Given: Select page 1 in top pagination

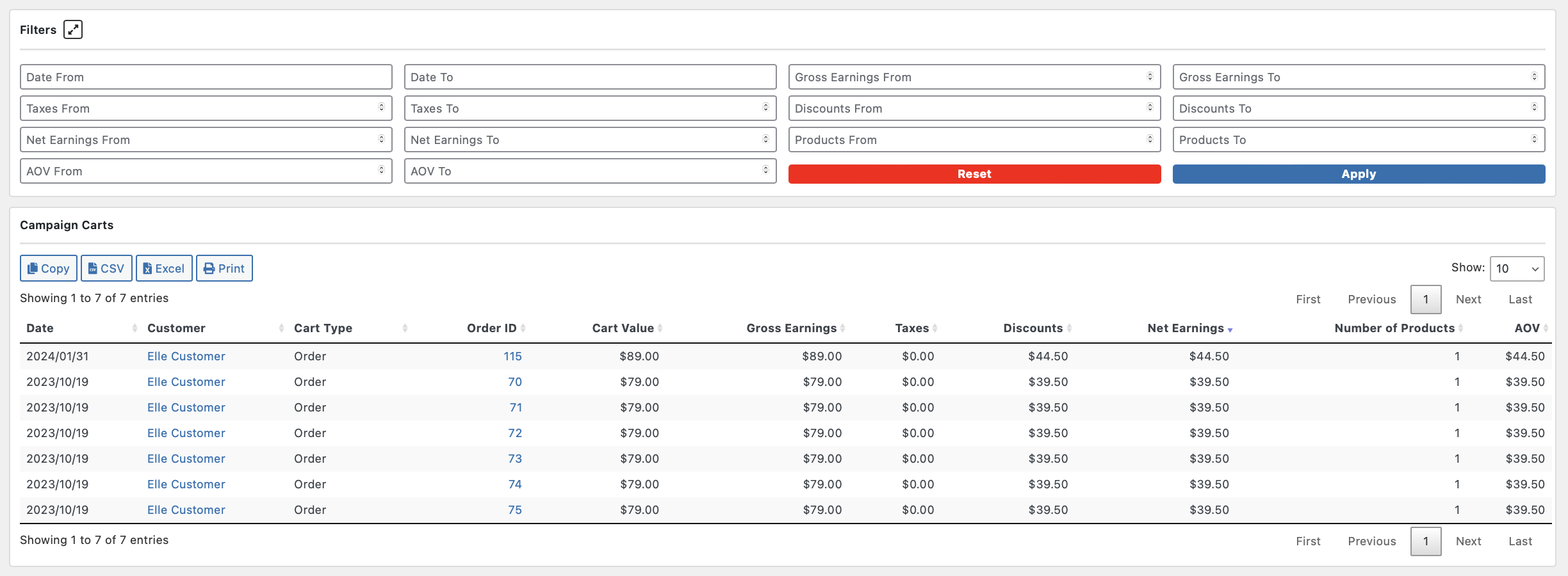Looking at the screenshot, I should 1426,300.
